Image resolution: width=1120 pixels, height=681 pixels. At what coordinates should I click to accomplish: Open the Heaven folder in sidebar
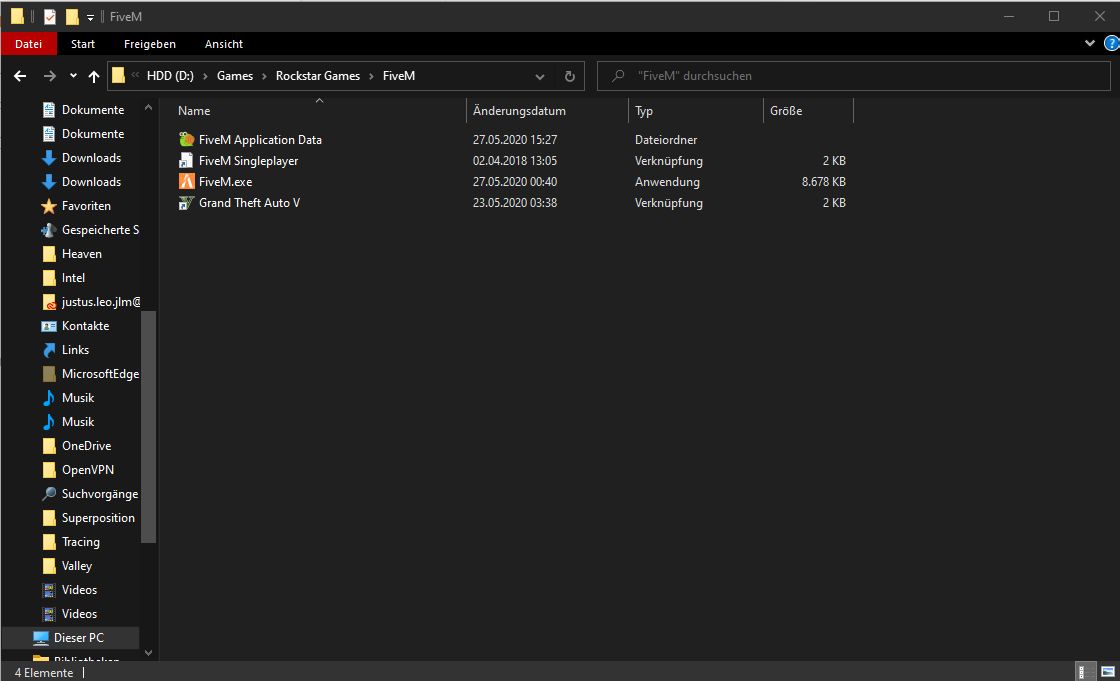click(x=81, y=254)
